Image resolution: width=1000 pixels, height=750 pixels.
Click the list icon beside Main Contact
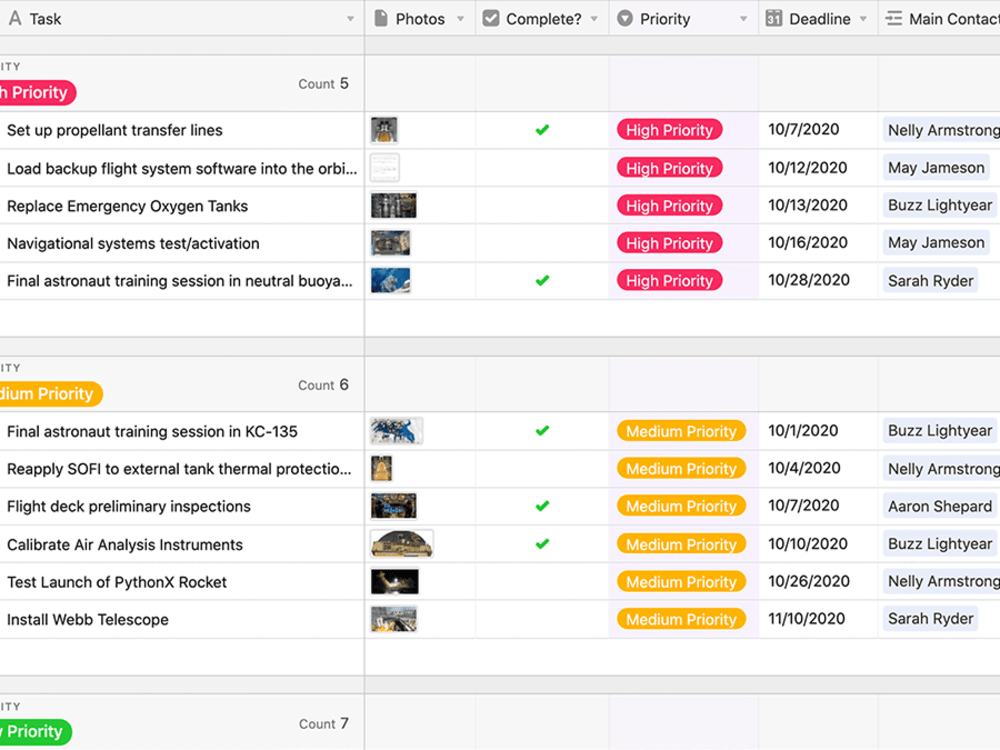894,18
